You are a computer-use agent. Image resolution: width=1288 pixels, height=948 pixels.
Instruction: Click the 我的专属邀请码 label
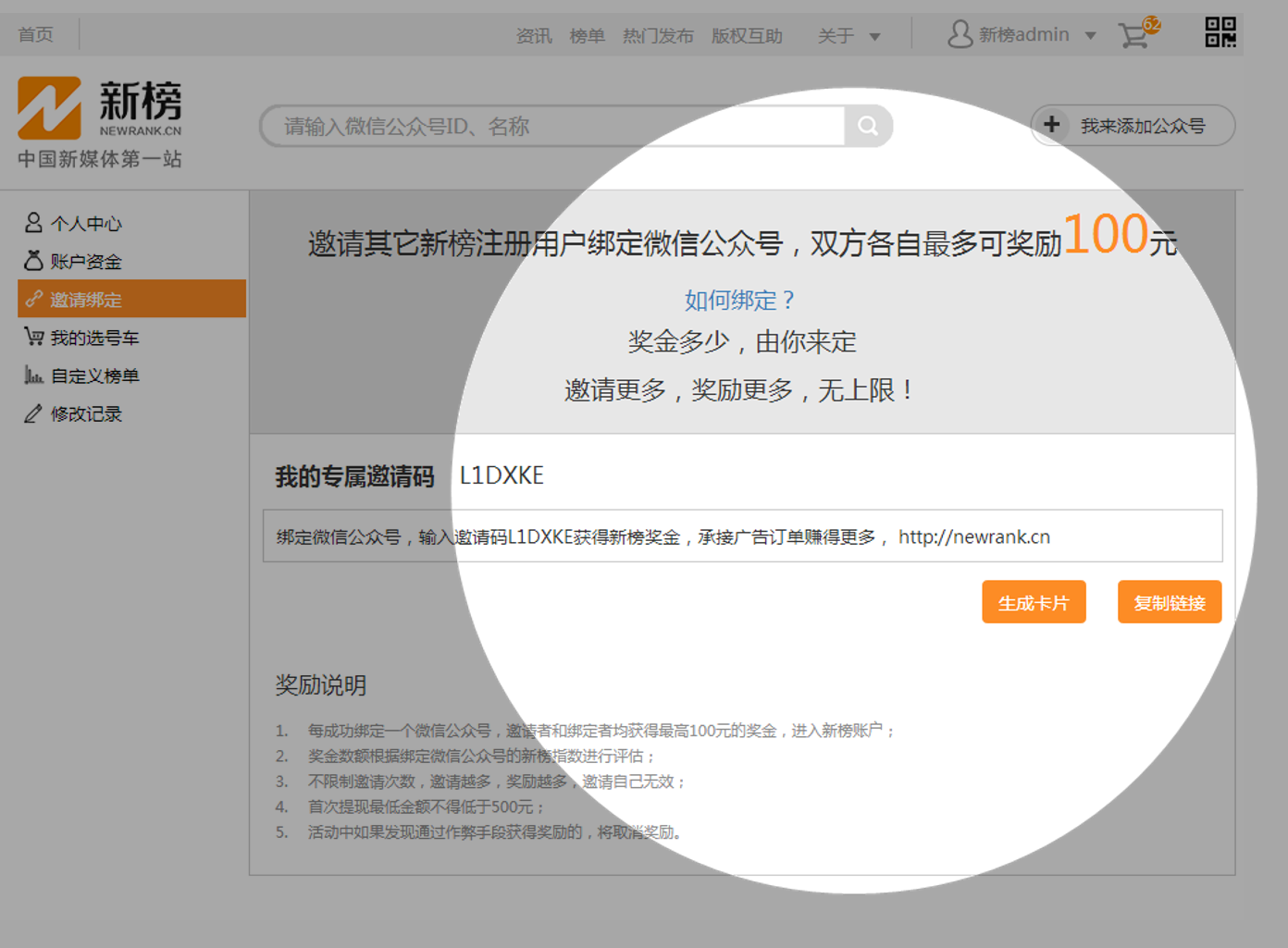[x=354, y=476]
